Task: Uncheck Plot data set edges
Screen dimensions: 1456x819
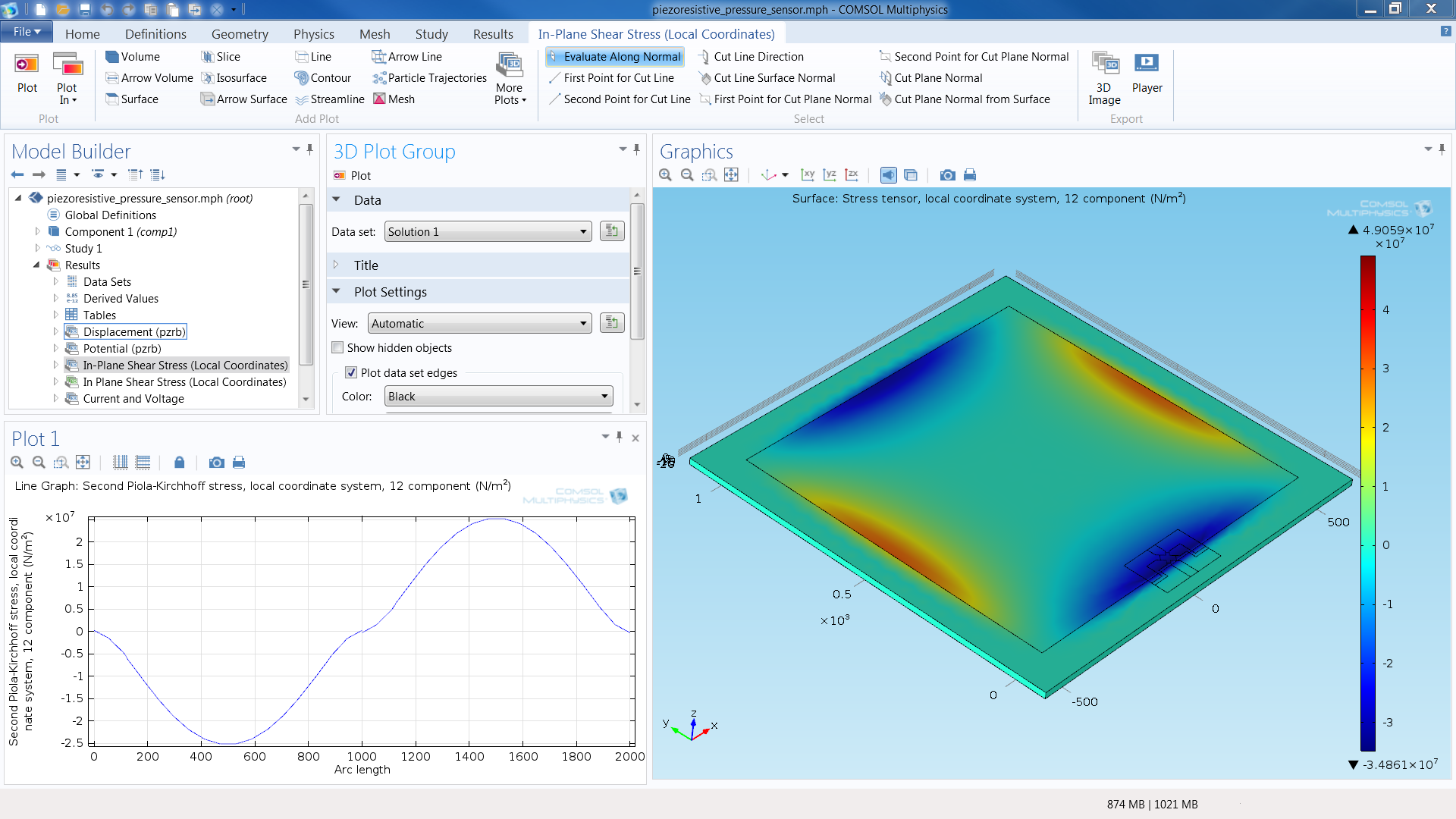Action: pyautogui.click(x=351, y=373)
